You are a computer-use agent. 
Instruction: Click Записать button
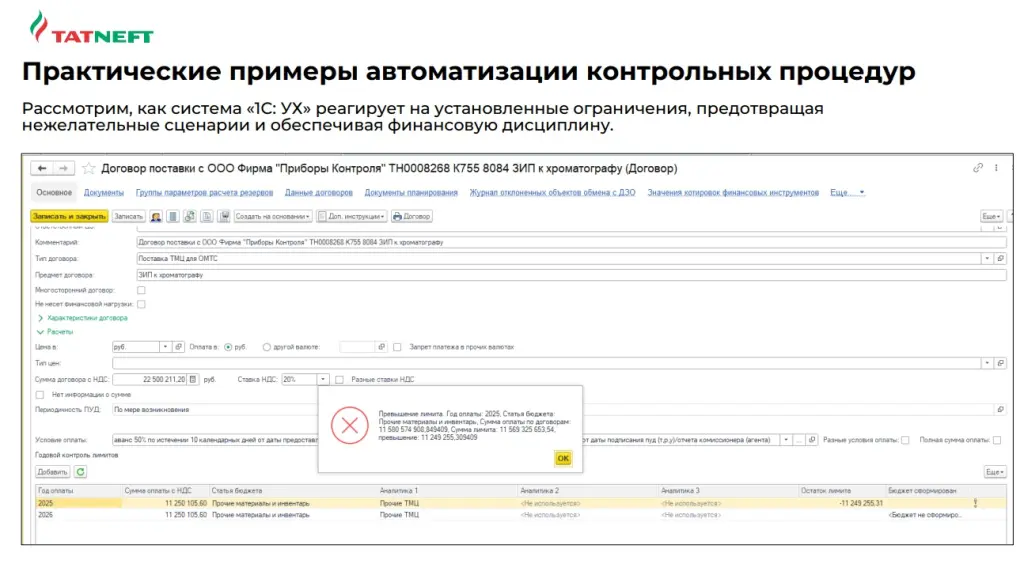click(x=128, y=216)
